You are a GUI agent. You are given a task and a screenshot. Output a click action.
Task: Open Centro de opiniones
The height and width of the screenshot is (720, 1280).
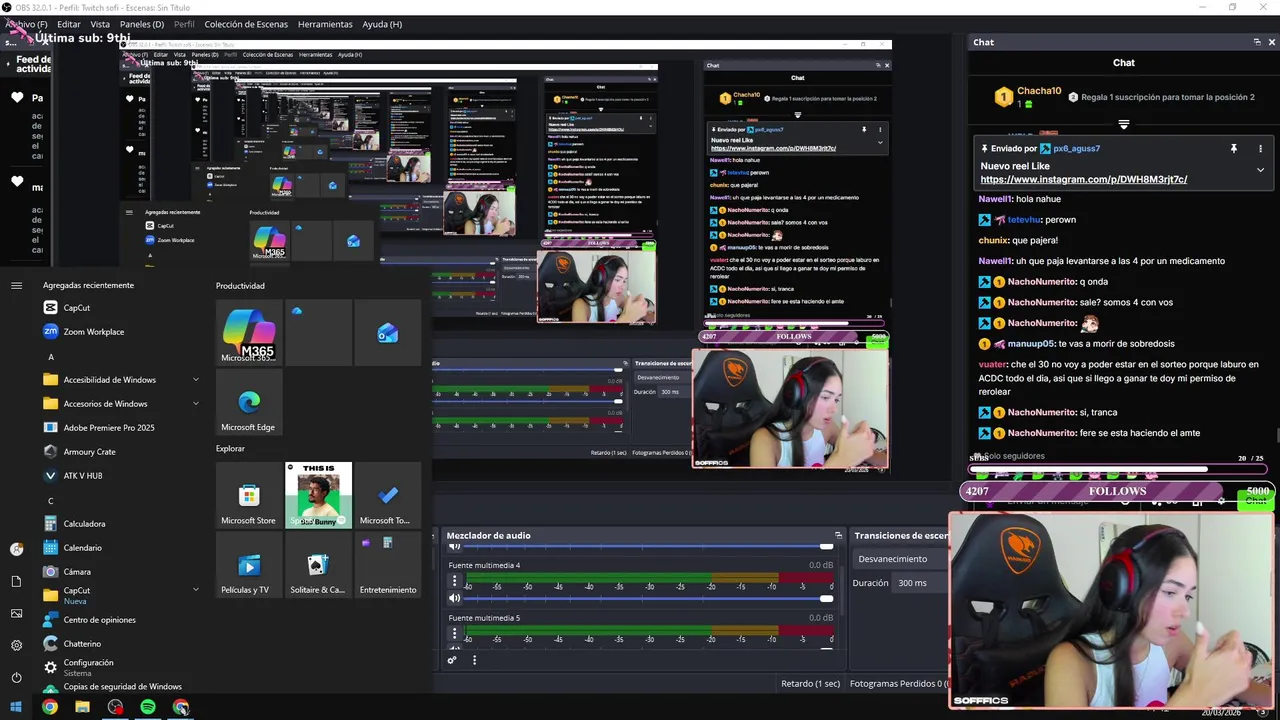[120, 620]
